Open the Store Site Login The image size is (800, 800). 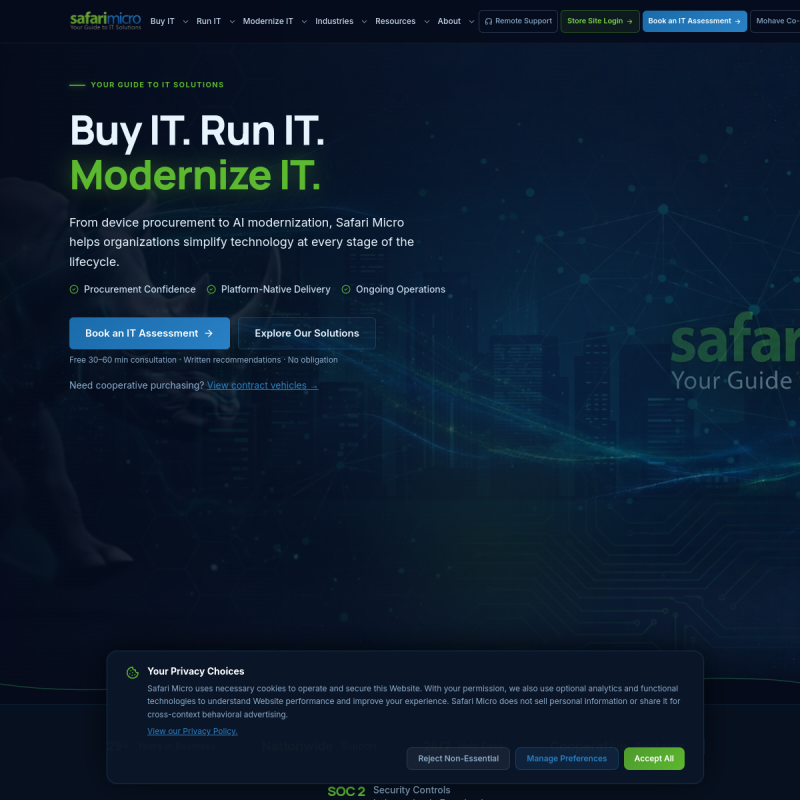pyautogui.click(x=600, y=21)
